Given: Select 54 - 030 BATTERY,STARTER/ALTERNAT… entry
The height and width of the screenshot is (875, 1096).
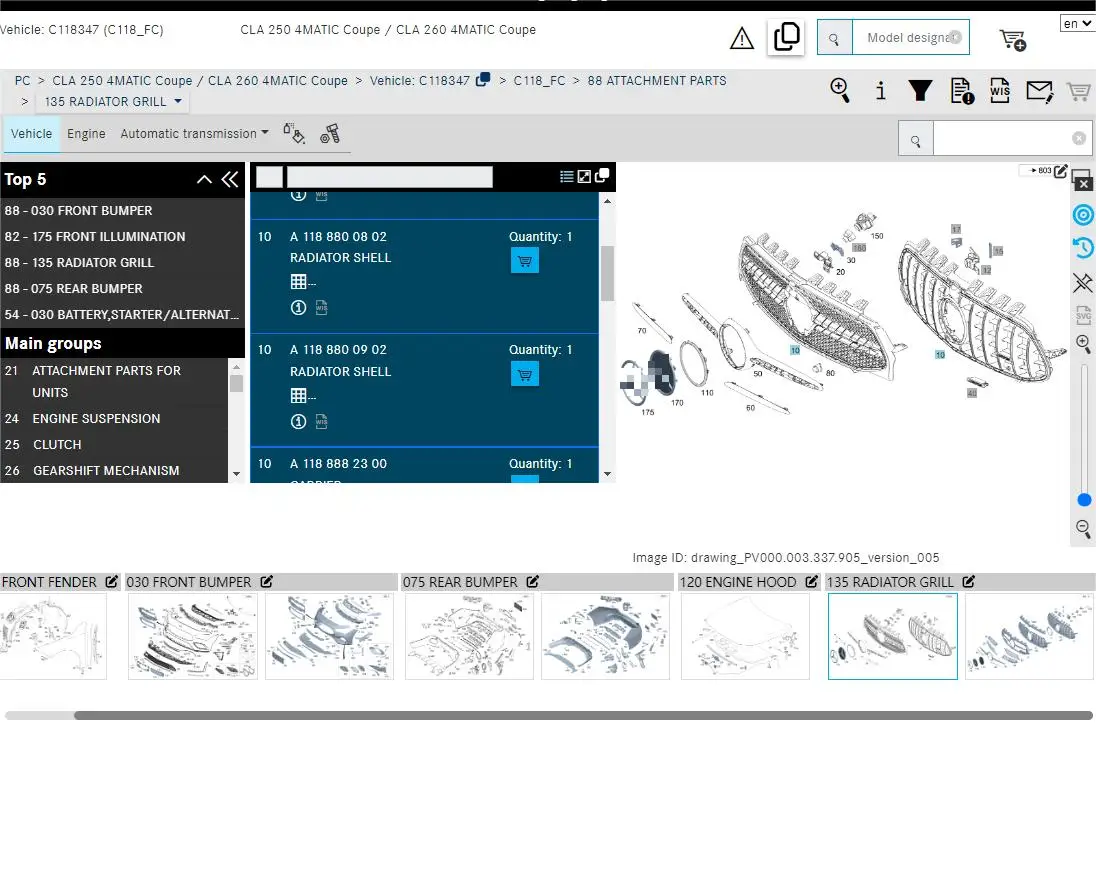Looking at the screenshot, I should pyautogui.click(x=122, y=314).
